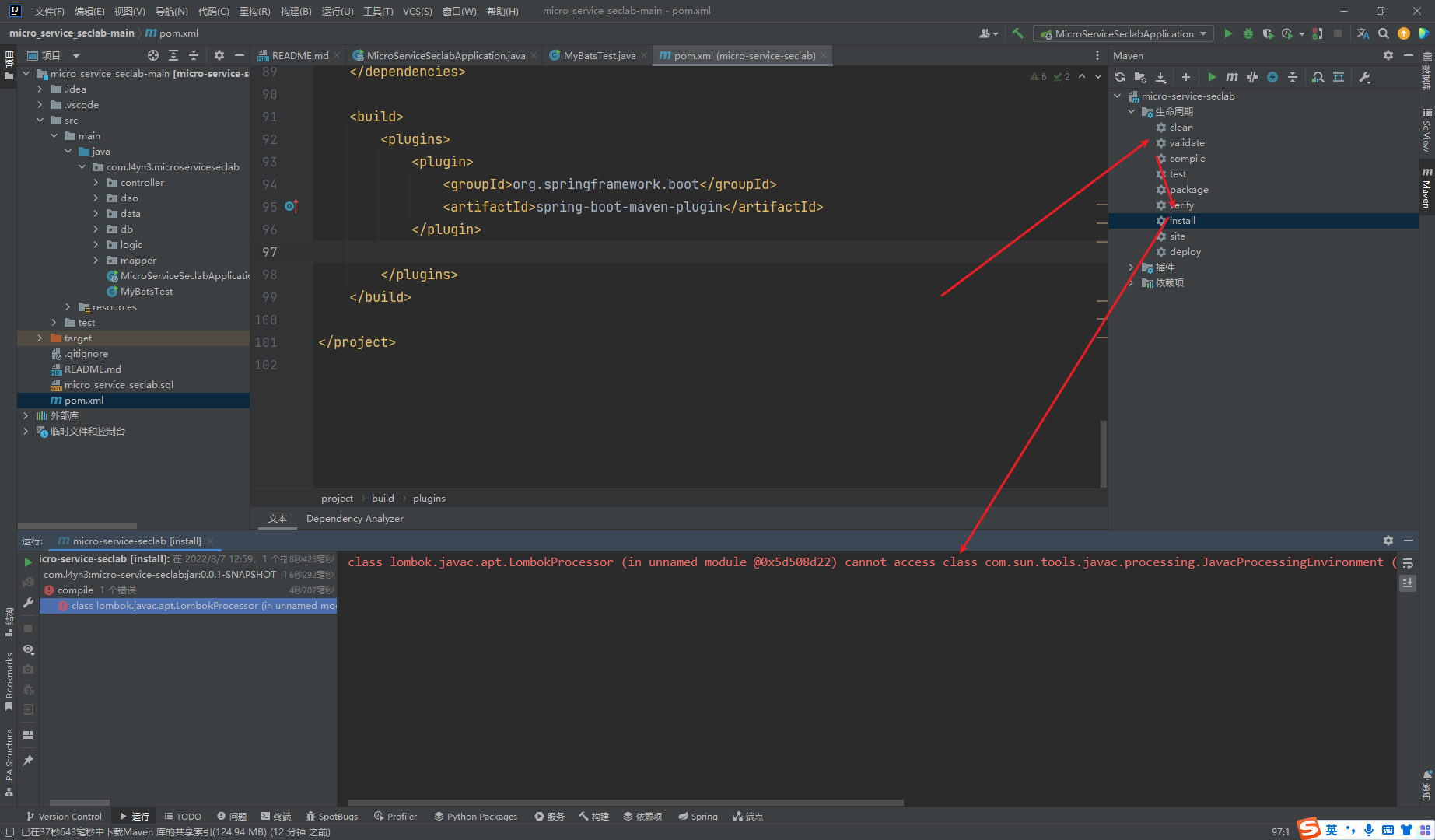
Task: Open project panel gear options
Action: coord(219,55)
